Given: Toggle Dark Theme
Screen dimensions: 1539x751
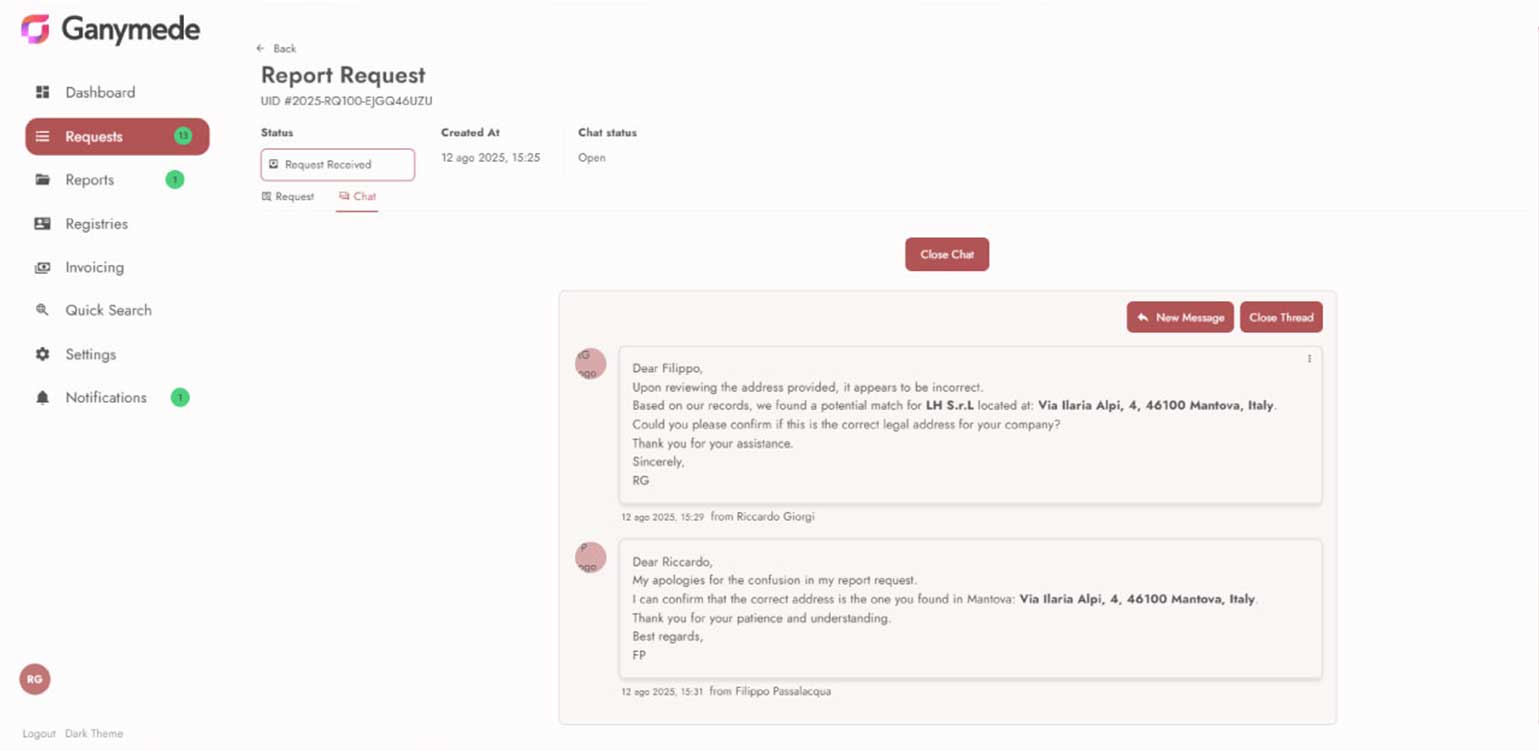Looking at the screenshot, I should (94, 734).
